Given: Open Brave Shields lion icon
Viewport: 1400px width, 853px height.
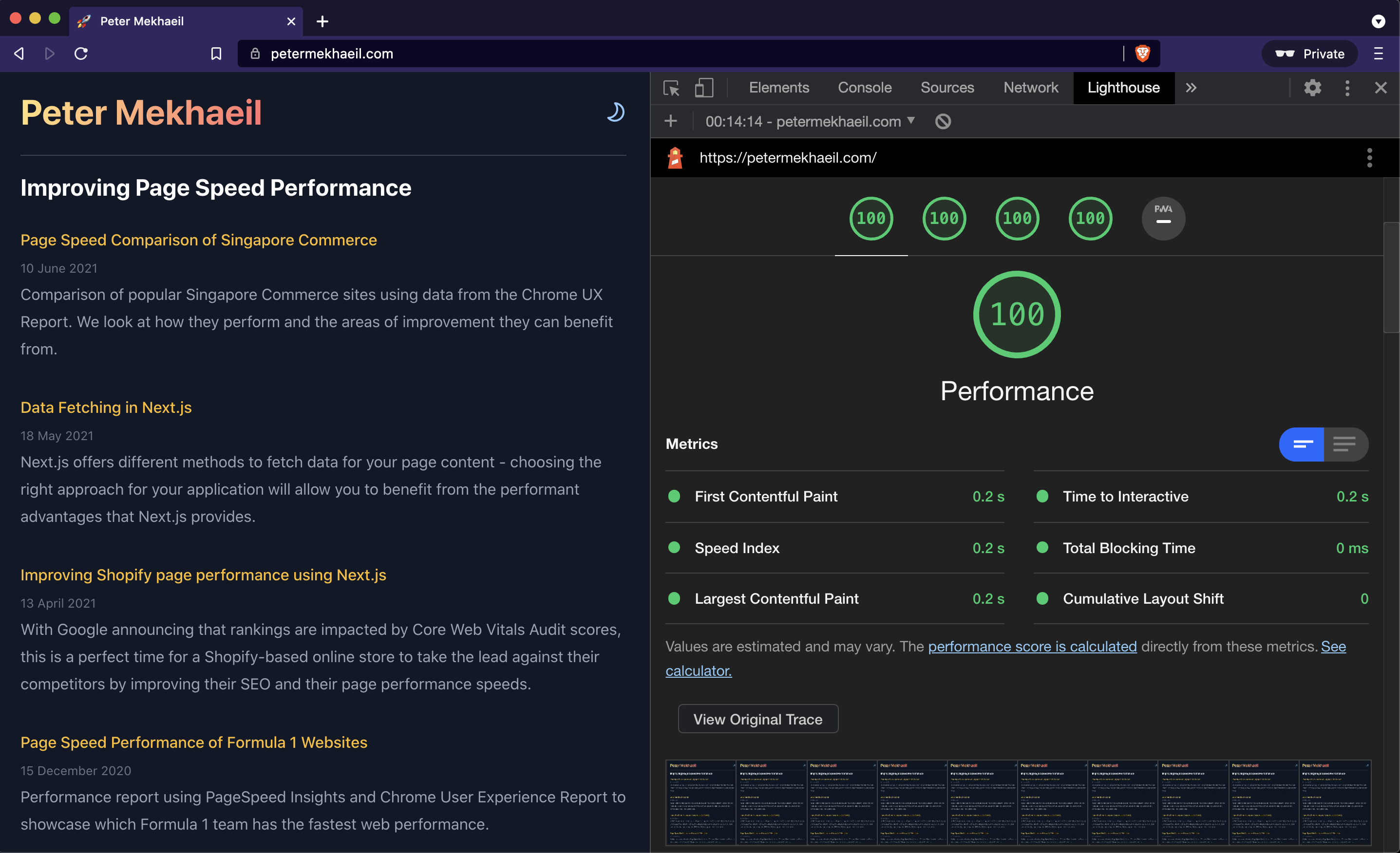Looking at the screenshot, I should [x=1142, y=54].
